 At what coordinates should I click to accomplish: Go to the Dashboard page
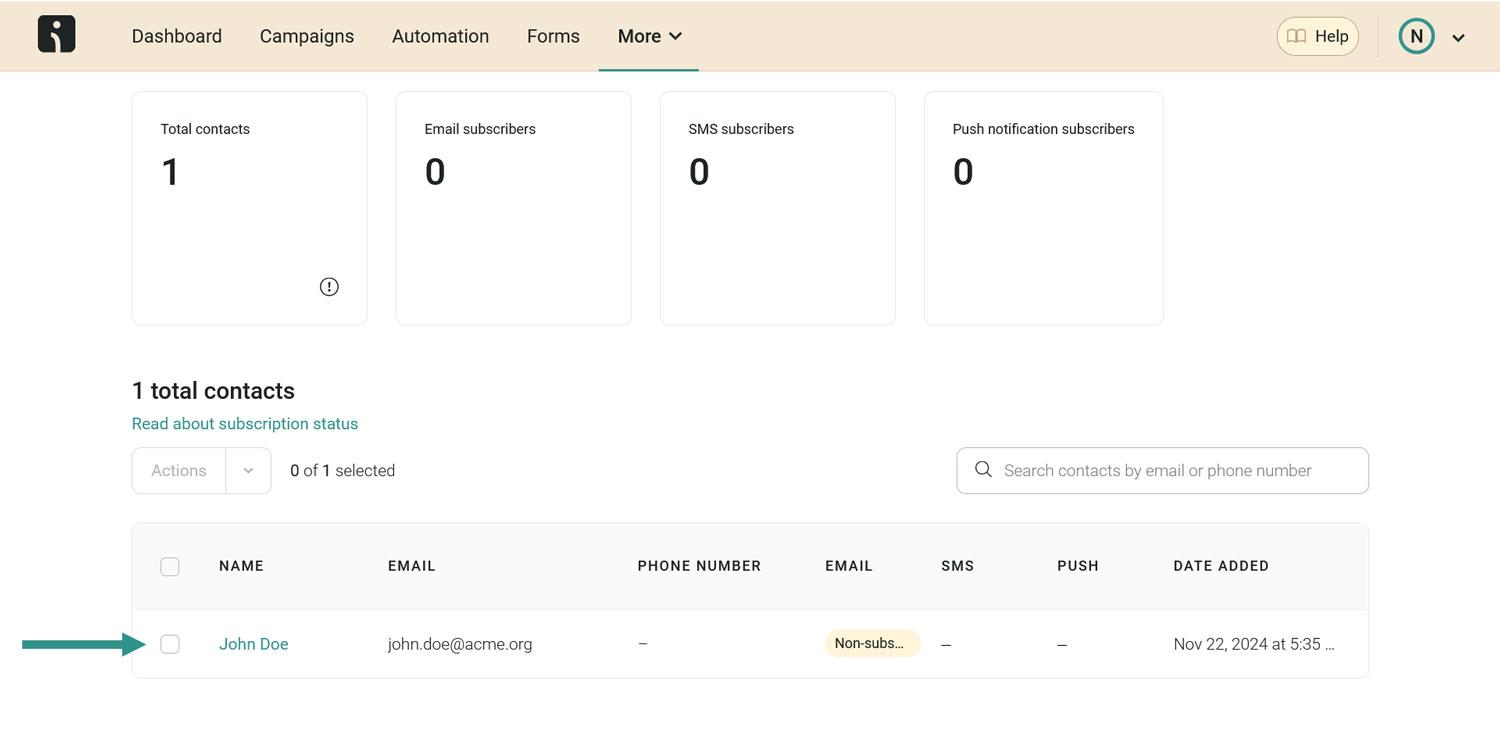[177, 36]
